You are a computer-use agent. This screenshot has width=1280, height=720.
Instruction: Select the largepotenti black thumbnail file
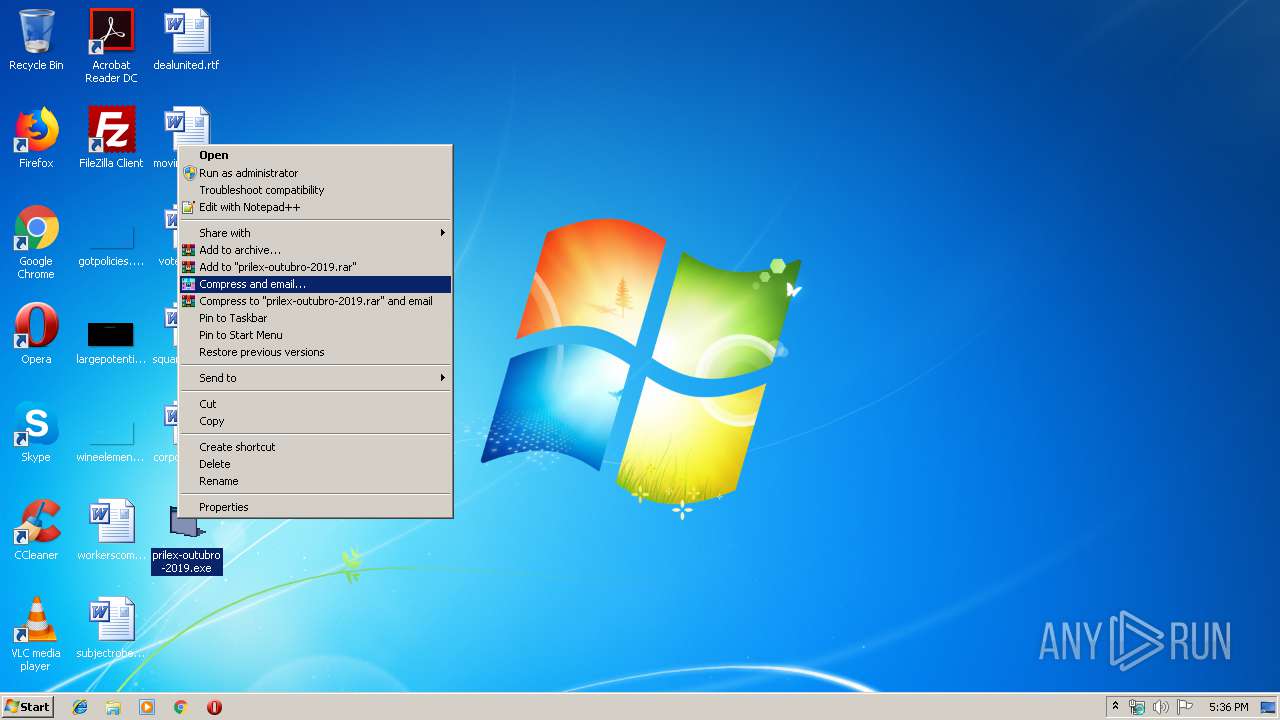tap(111, 340)
